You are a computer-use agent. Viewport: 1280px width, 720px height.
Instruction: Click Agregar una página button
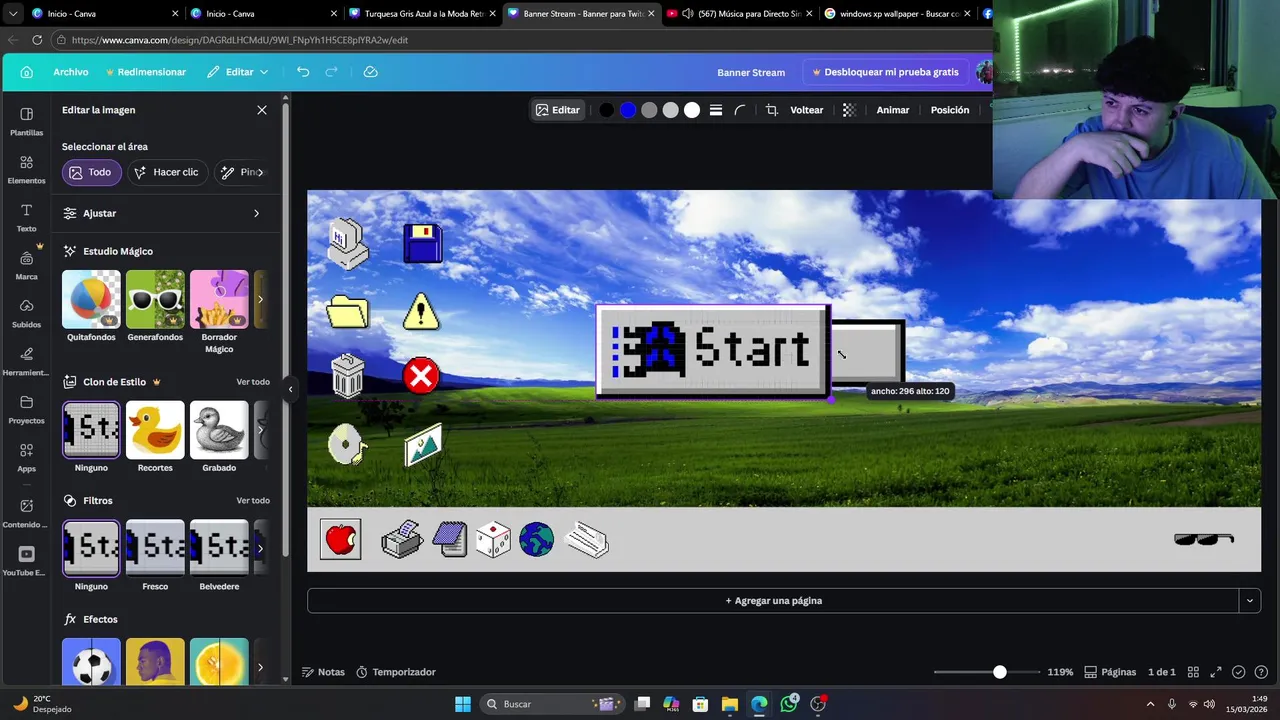click(773, 600)
